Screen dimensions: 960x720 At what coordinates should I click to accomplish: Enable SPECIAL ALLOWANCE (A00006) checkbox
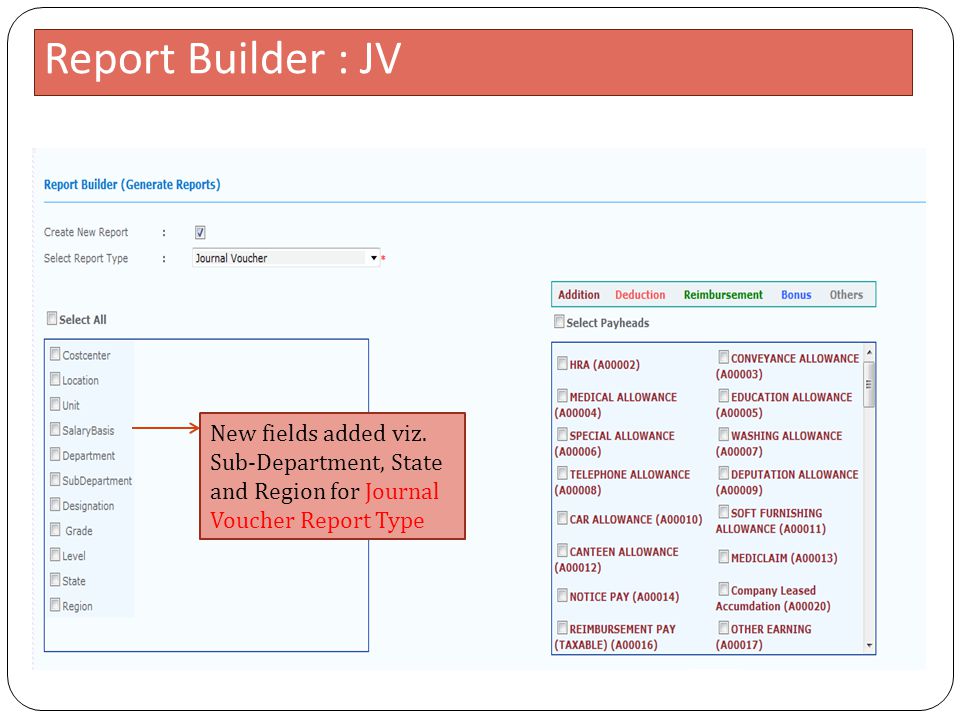[x=562, y=434]
